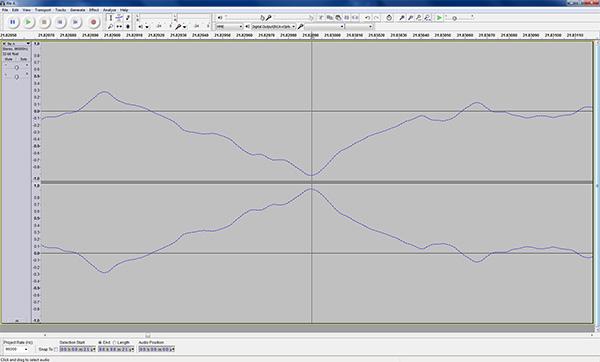Open the Effect menu
Screen dimensions: 600x362
coord(94,10)
